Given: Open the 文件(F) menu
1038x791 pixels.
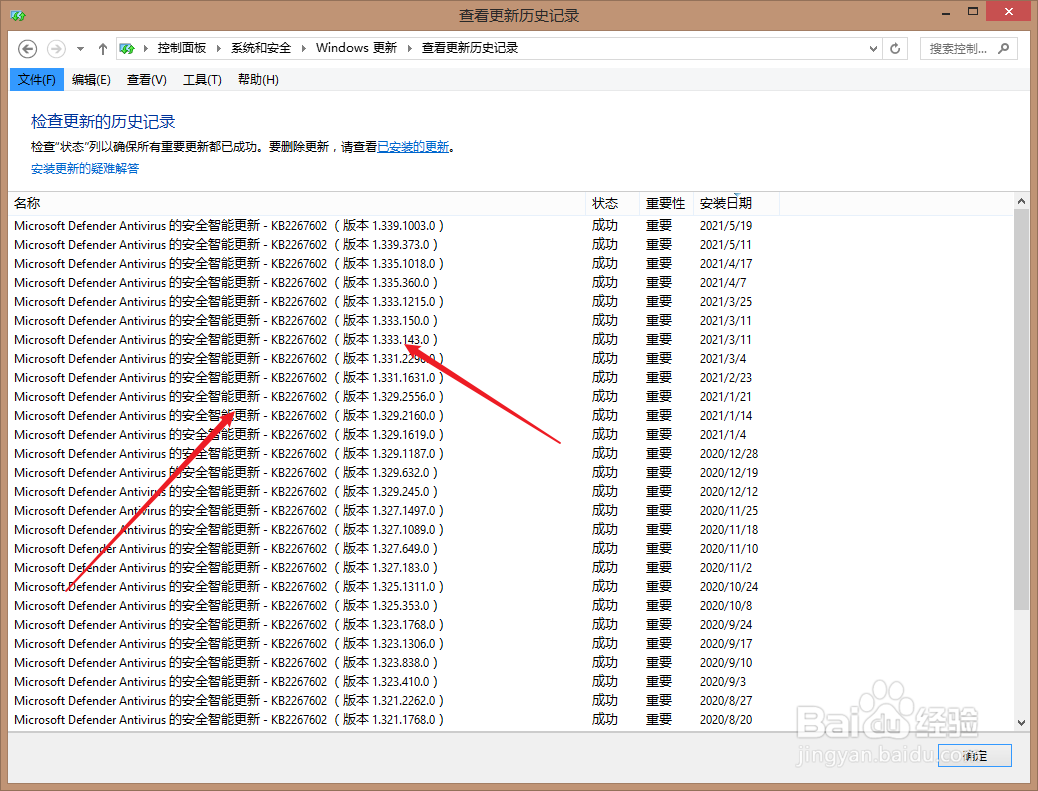Looking at the screenshot, I should (x=36, y=80).
